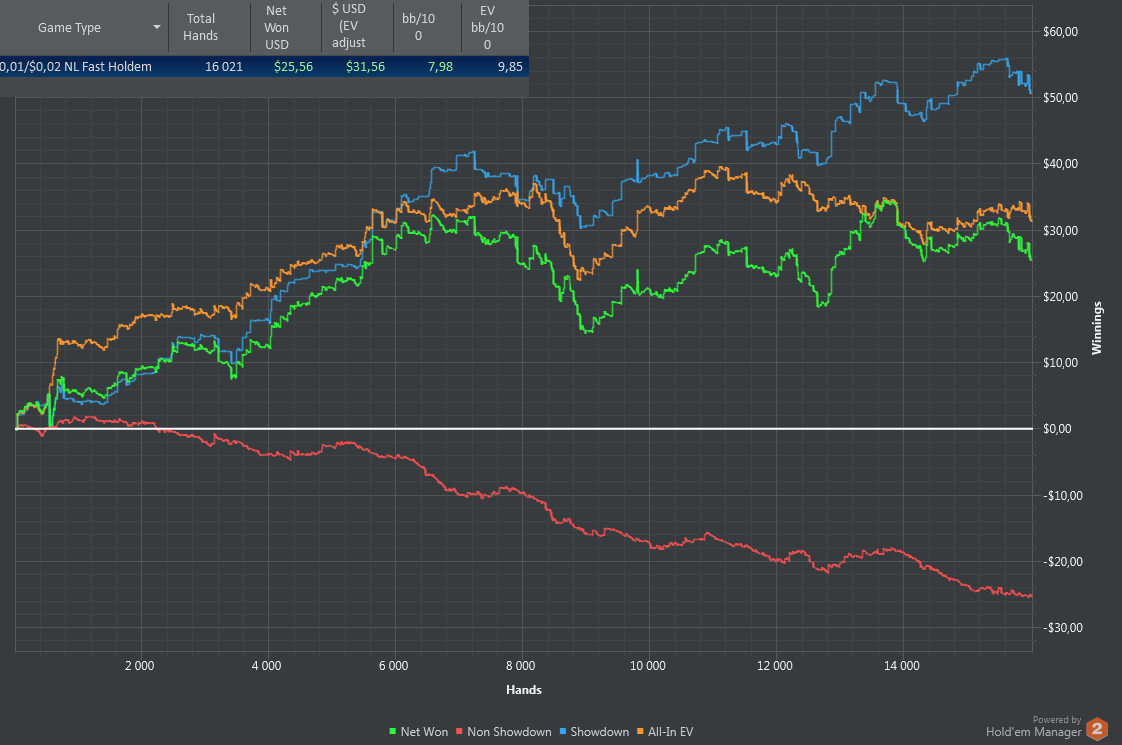Viewport: 1122px width, 745px height.
Task: Sort by the bb/100 column header
Action: [419, 27]
